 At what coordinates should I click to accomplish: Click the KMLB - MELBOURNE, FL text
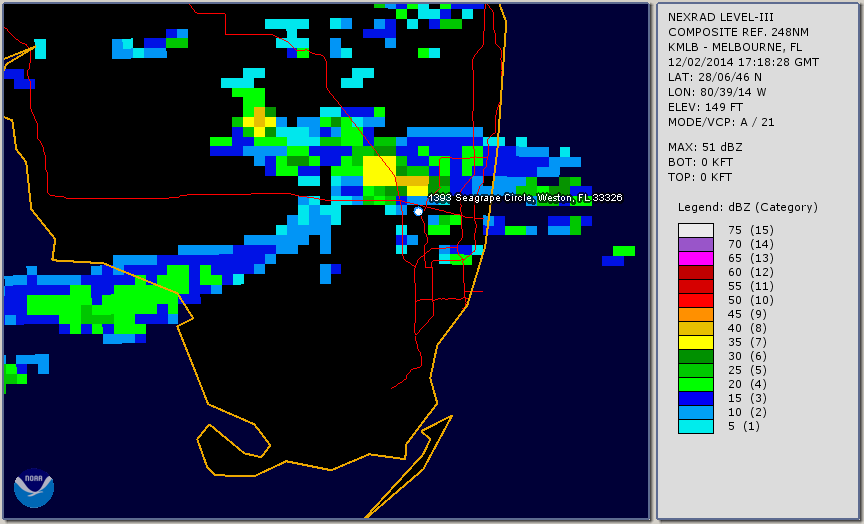[735, 47]
